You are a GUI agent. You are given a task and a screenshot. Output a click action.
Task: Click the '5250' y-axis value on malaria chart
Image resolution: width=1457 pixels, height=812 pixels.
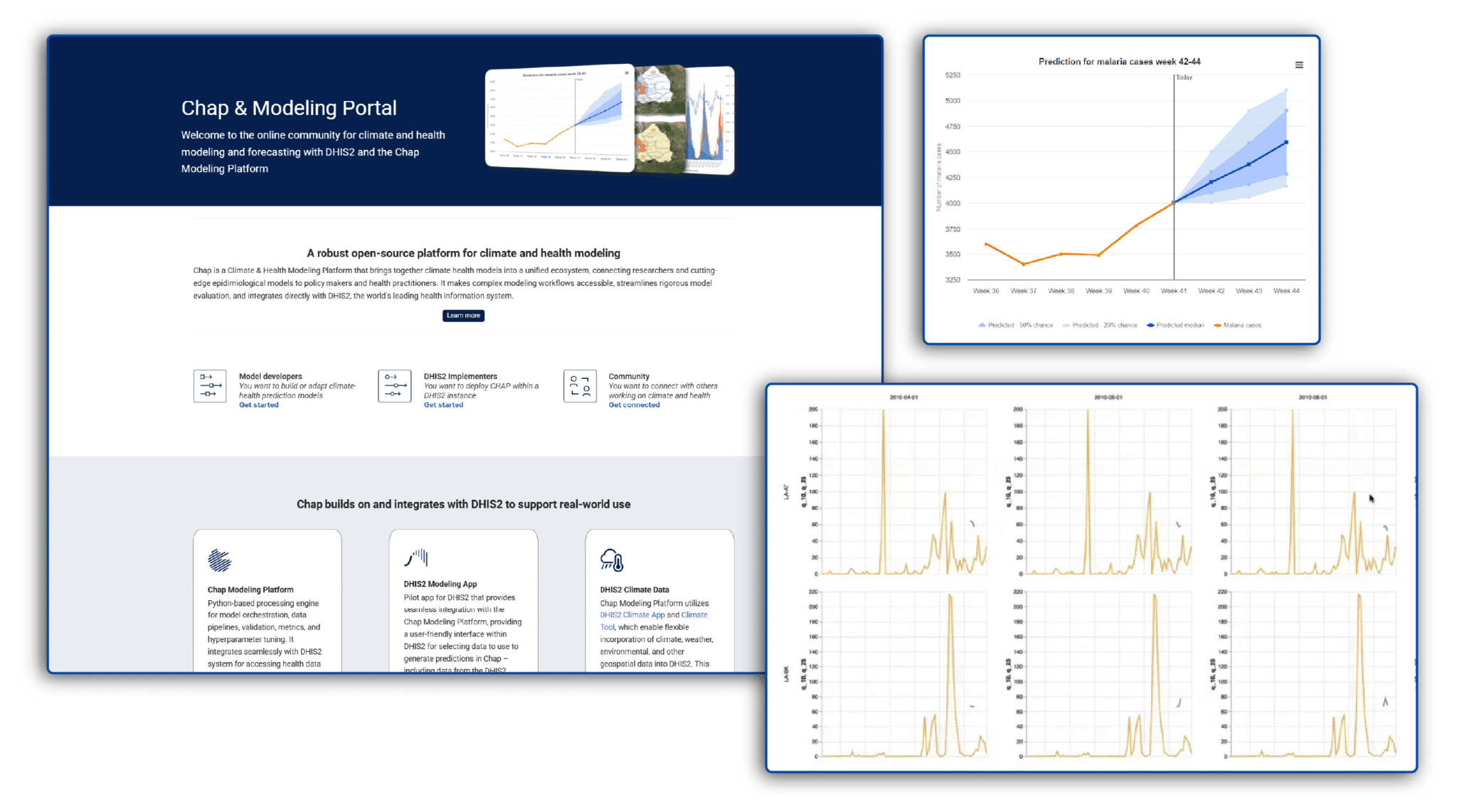click(x=953, y=75)
